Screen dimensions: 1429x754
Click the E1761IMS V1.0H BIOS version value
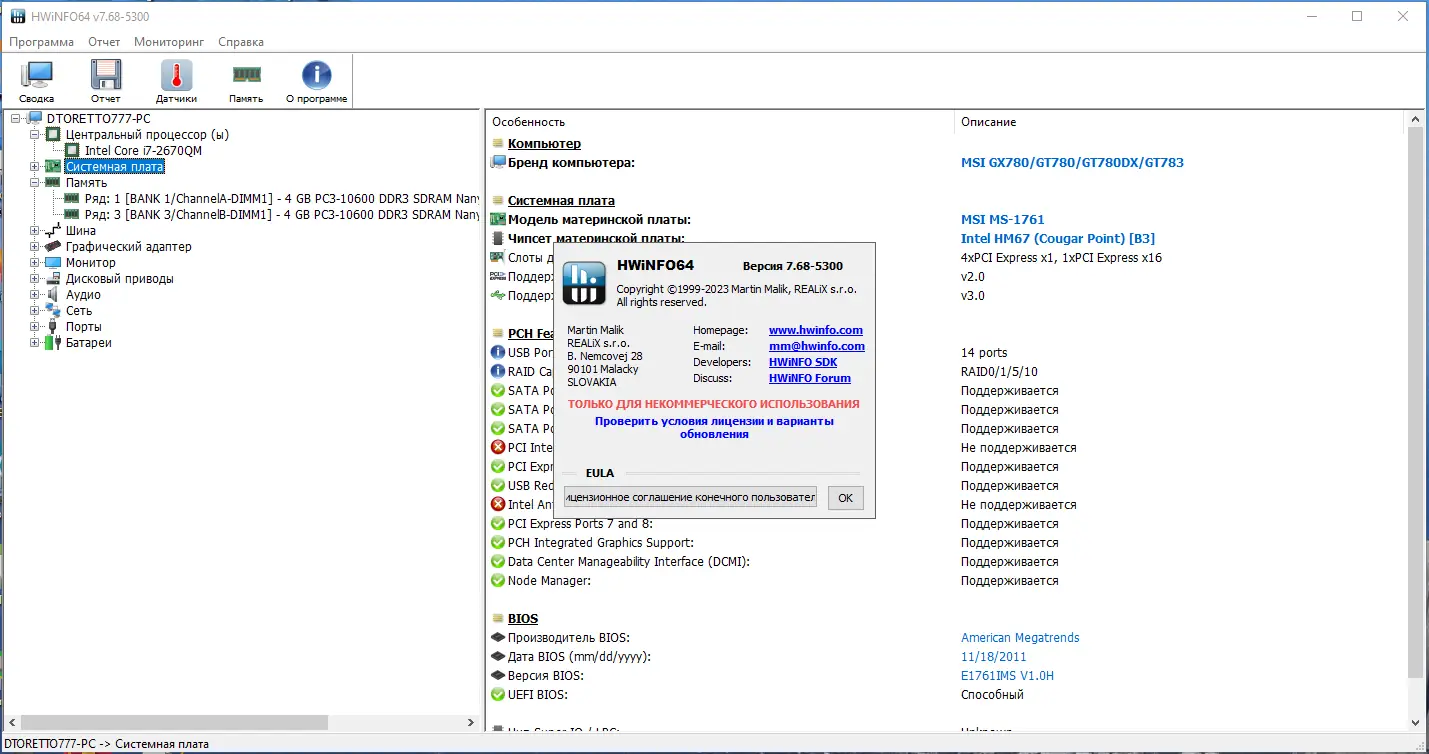pos(1007,676)
